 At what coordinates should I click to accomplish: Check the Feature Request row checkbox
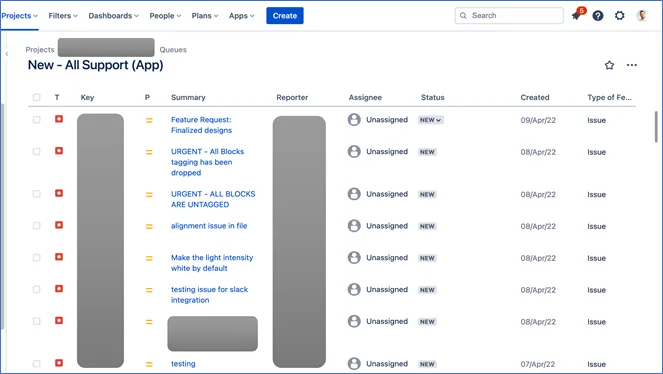(37, 120)
